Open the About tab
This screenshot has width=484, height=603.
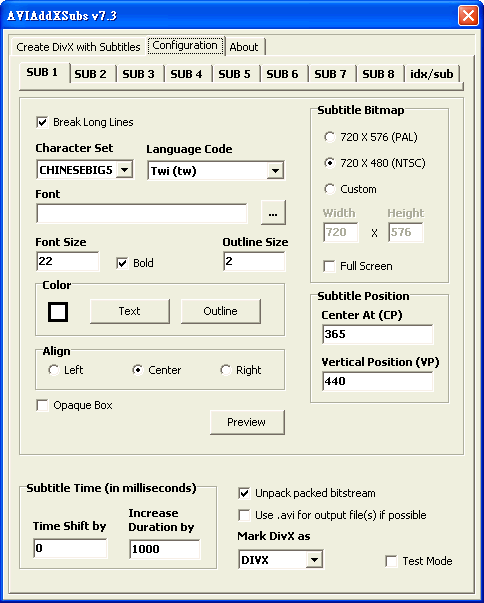click(244, 47)
